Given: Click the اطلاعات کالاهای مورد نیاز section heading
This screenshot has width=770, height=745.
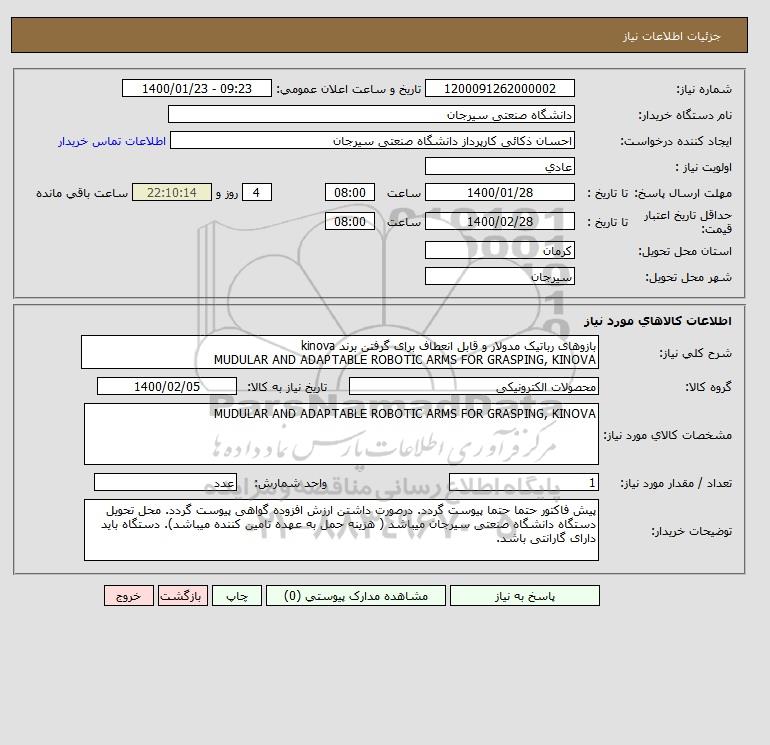Looking at the screenshot, I should [658, 321].
